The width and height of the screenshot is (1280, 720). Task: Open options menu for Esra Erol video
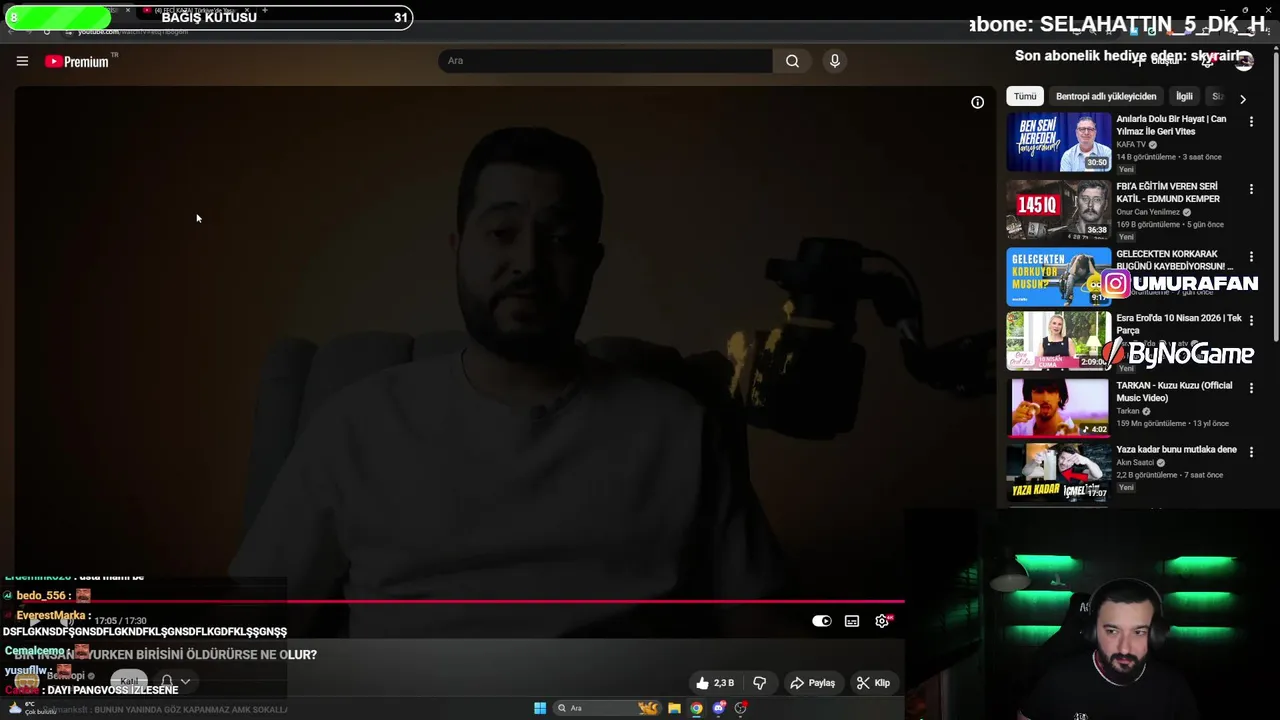pyautogui.click(x=1251, y=321)
